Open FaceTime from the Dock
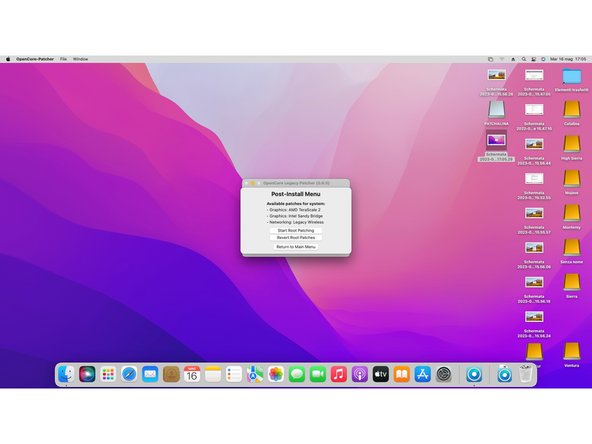The image size is (592, 444). pos(318,374)
